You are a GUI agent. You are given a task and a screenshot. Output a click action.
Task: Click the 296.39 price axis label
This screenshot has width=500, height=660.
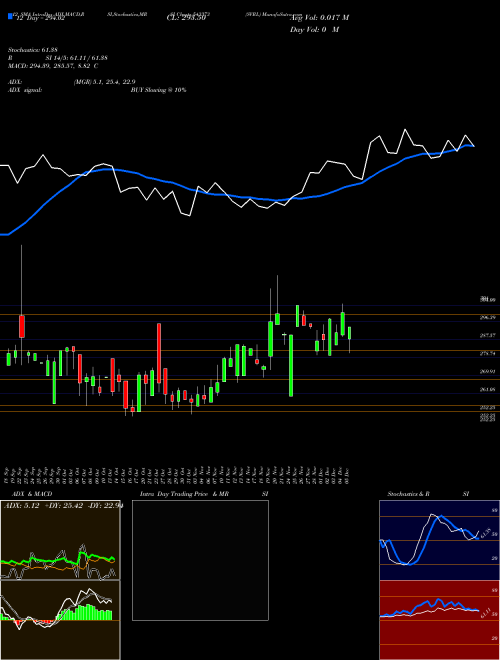click(487, 318)
